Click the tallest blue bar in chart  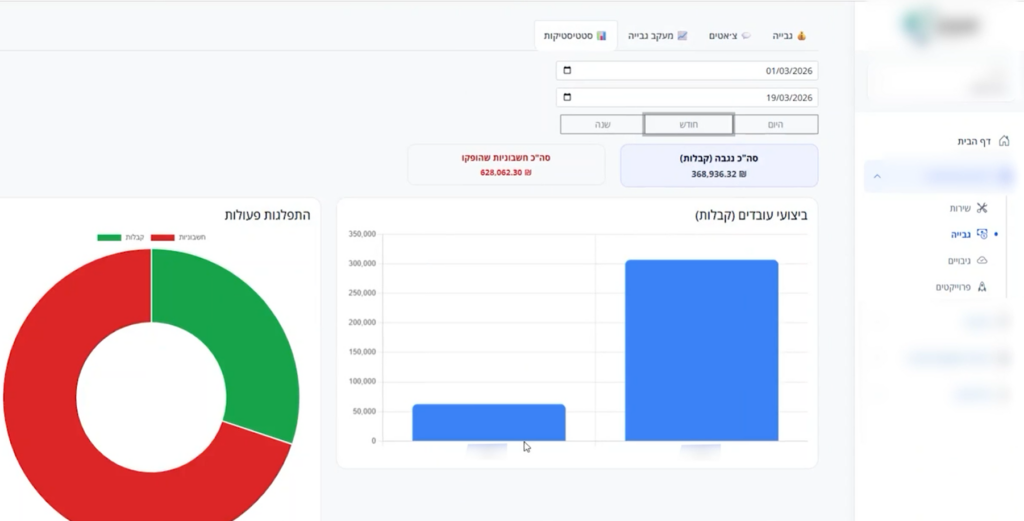(701, 350)
